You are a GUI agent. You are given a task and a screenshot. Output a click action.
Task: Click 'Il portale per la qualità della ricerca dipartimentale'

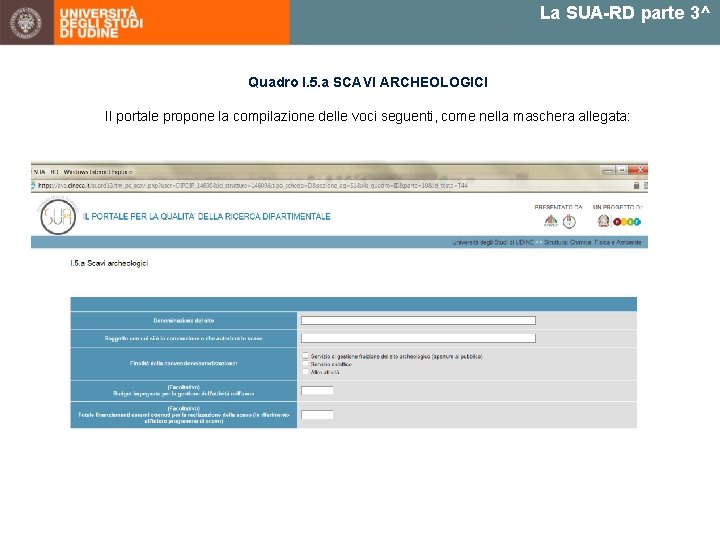click(207, 217)
